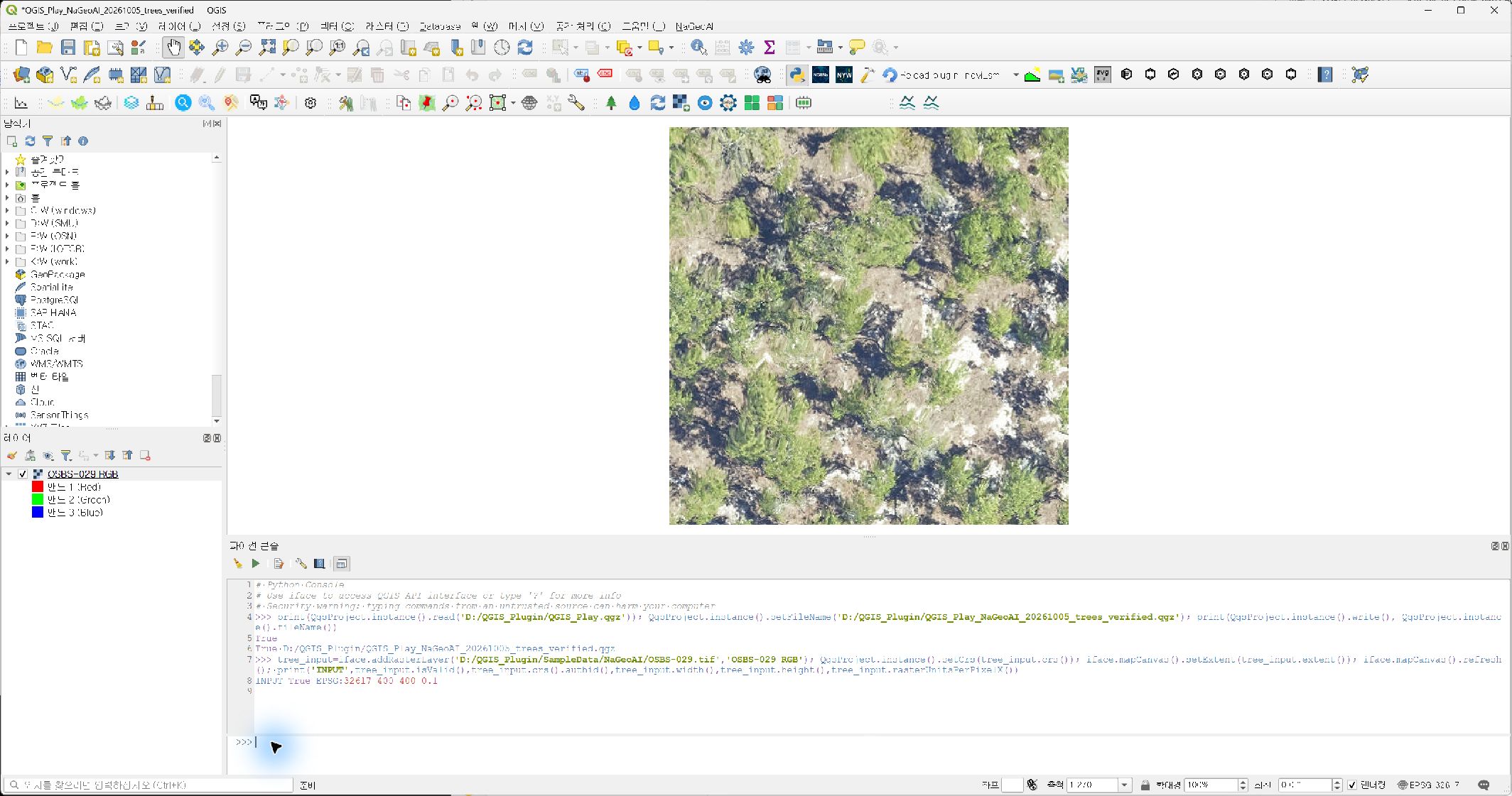1512x796 pixels.
Task: Save the project with the floppy disk icon
Action: point(68,48)
